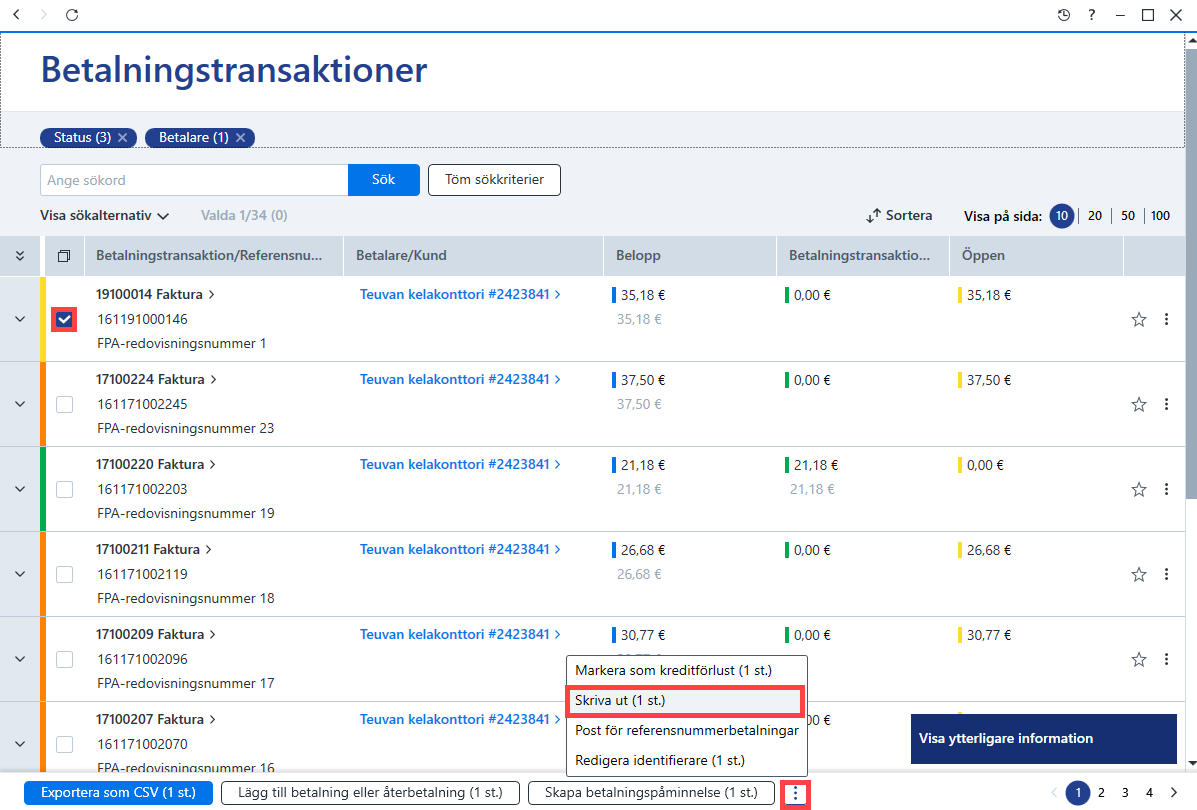Select the checkbox for invoice 17100224
1197x810 pixels.
click(64, 405)
